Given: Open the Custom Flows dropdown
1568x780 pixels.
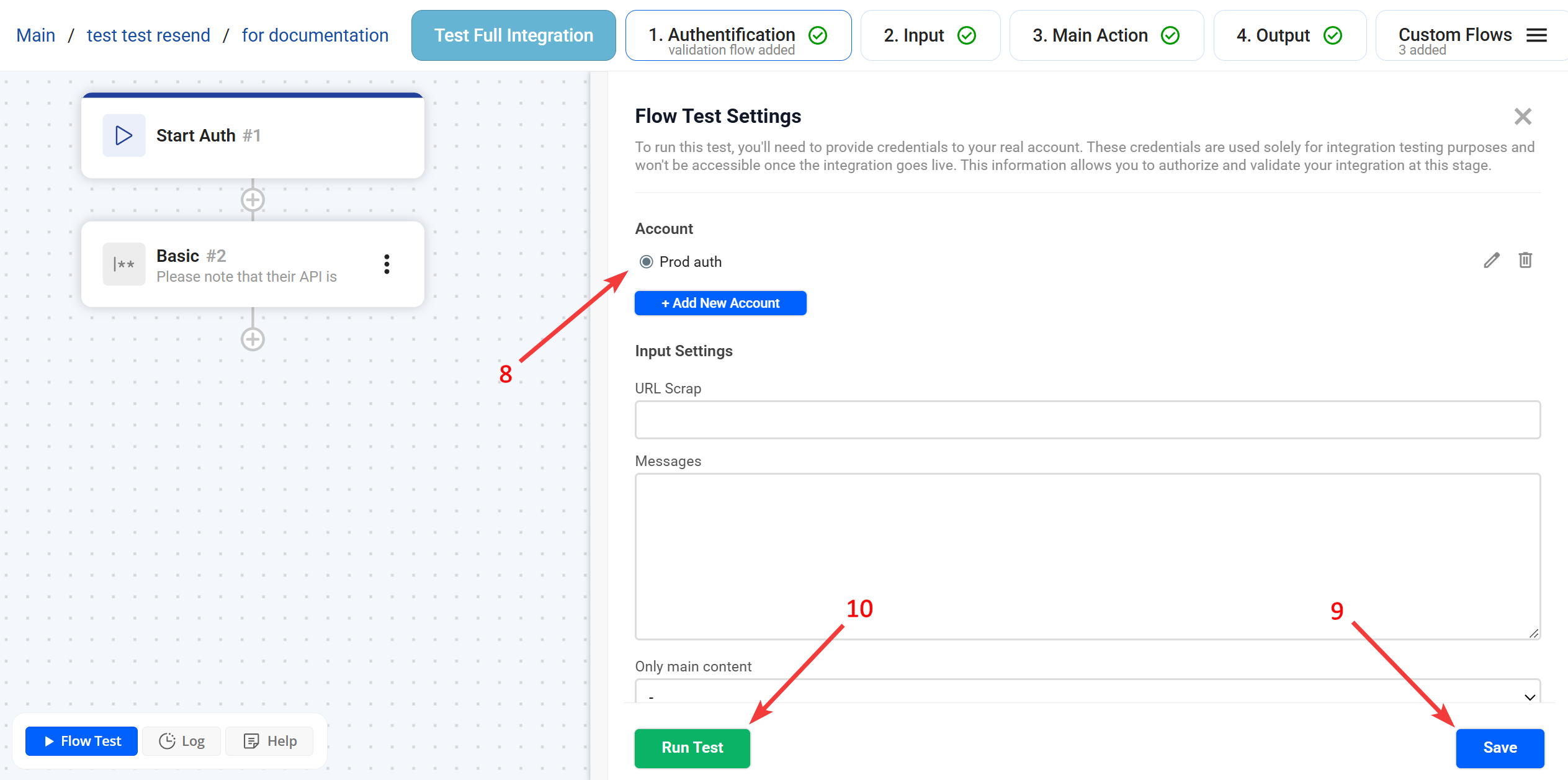Looking at the screenshot, I should coord(1454,35).
